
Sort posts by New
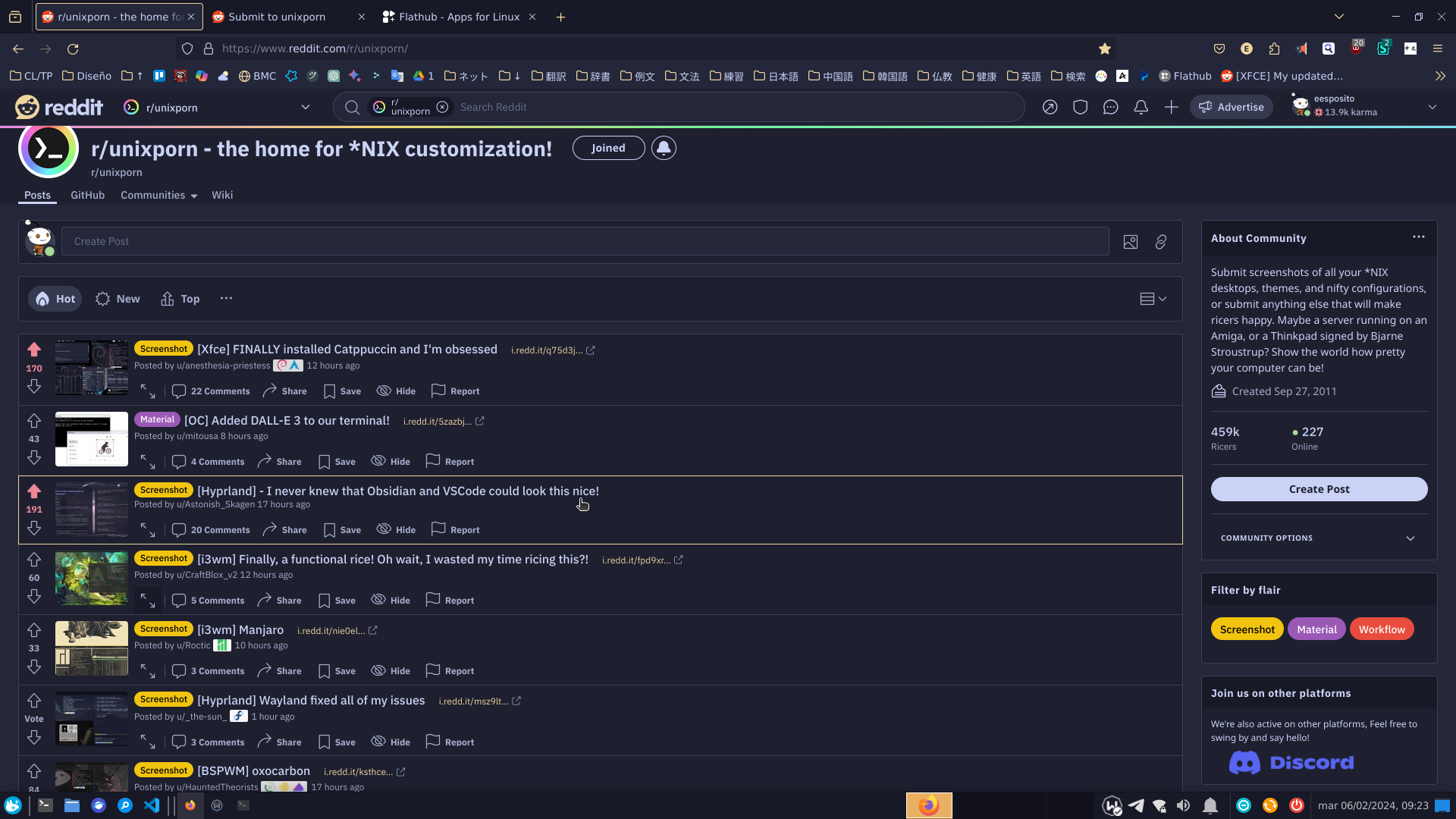pos(118,299)
